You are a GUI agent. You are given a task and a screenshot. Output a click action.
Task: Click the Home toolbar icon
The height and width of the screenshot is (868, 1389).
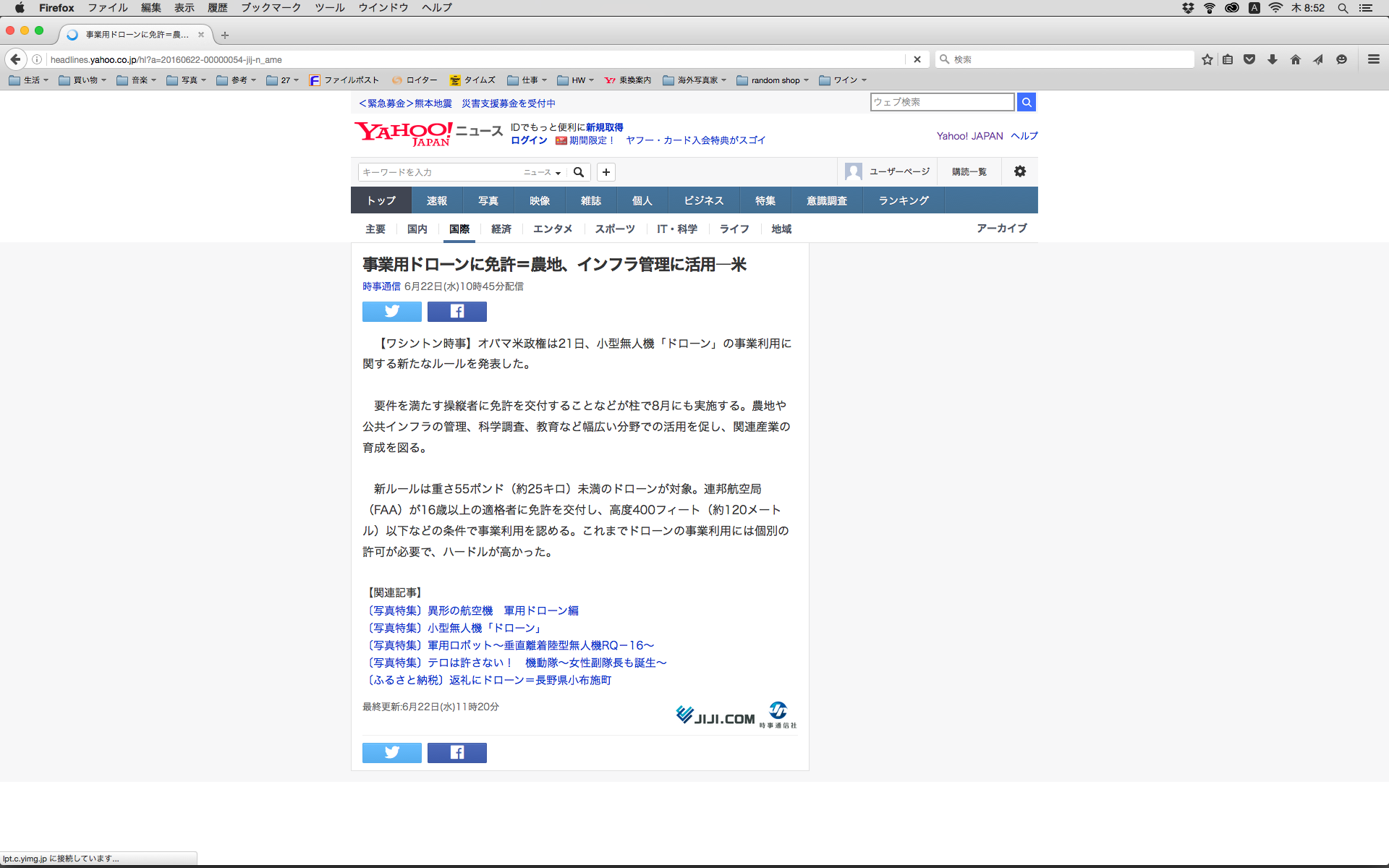1295,59
